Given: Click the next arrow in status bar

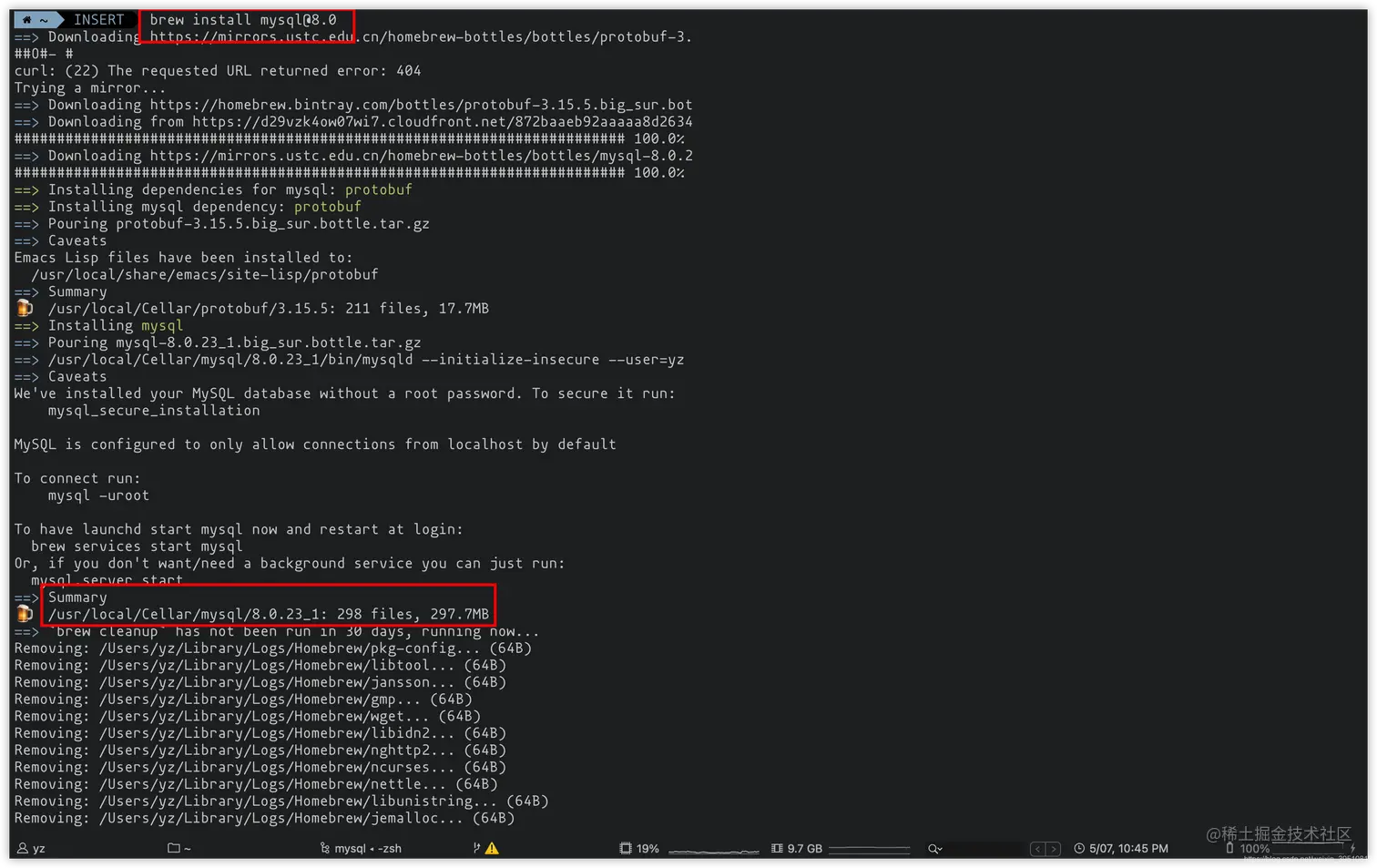Looking at the screenshot, I should [1053, 849].
